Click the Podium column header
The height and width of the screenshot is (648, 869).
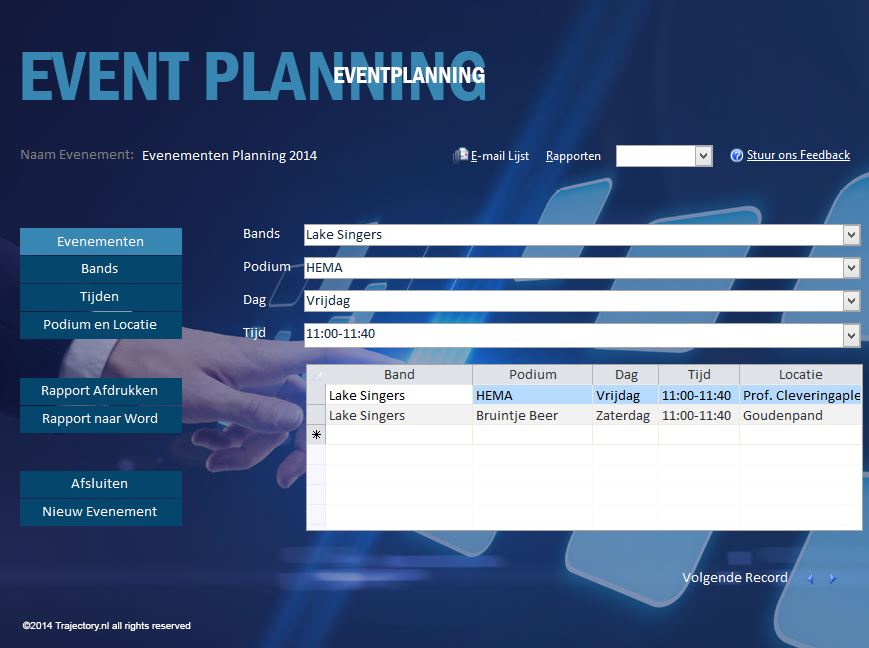533,375
